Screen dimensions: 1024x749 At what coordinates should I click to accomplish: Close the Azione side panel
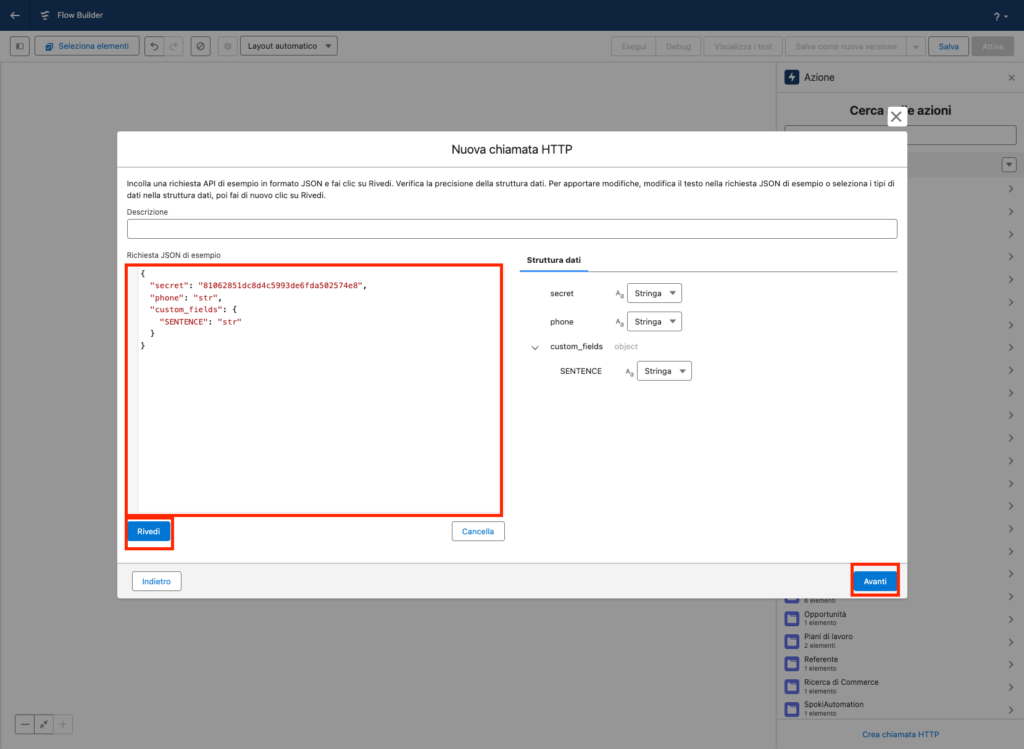click(1010, 77)
